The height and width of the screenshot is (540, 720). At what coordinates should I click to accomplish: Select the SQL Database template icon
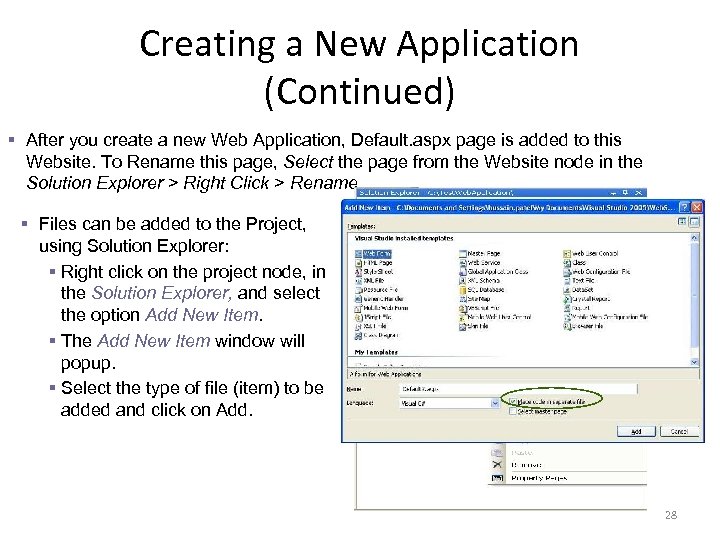coord(463,290)
